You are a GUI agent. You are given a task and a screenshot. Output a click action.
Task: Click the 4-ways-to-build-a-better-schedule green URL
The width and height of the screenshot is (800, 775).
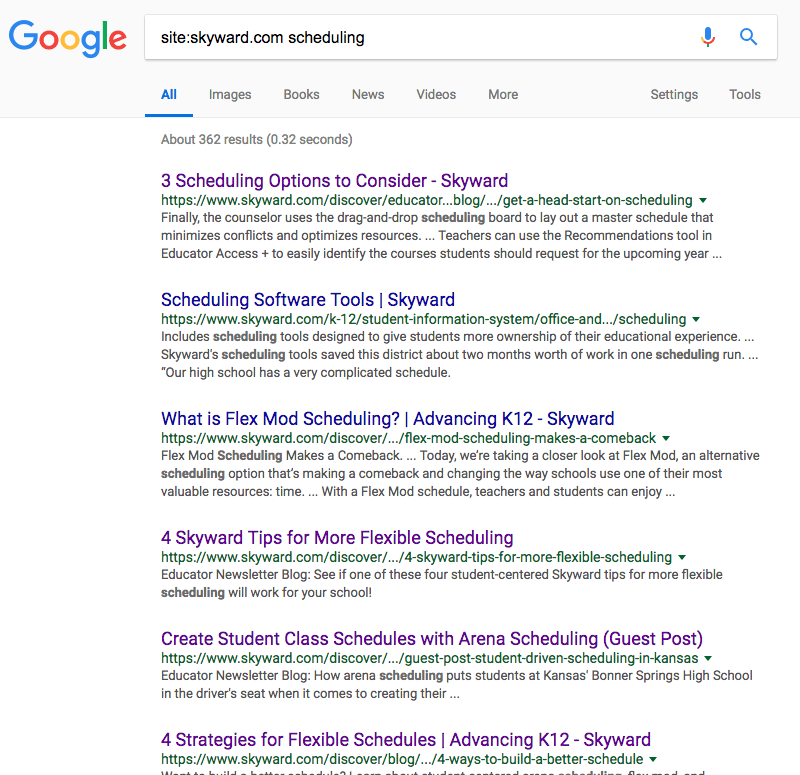[x=402, y=759]
